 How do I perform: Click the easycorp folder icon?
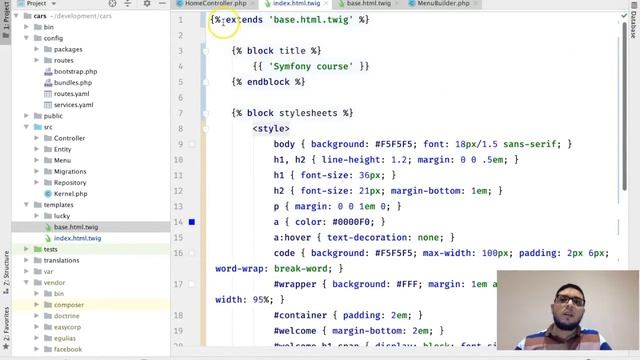pos(48,327)
